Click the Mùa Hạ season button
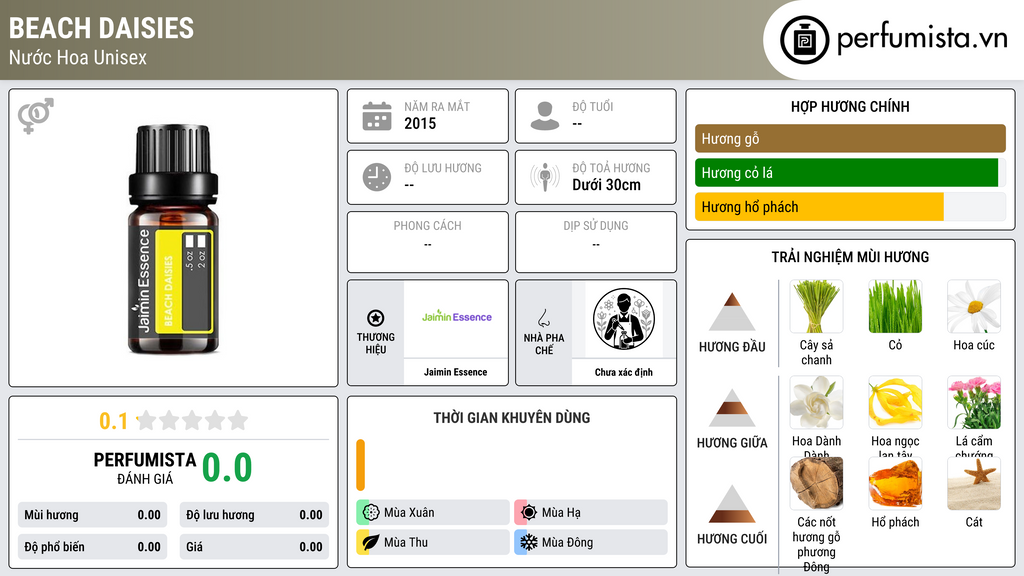 click(591, 512)
